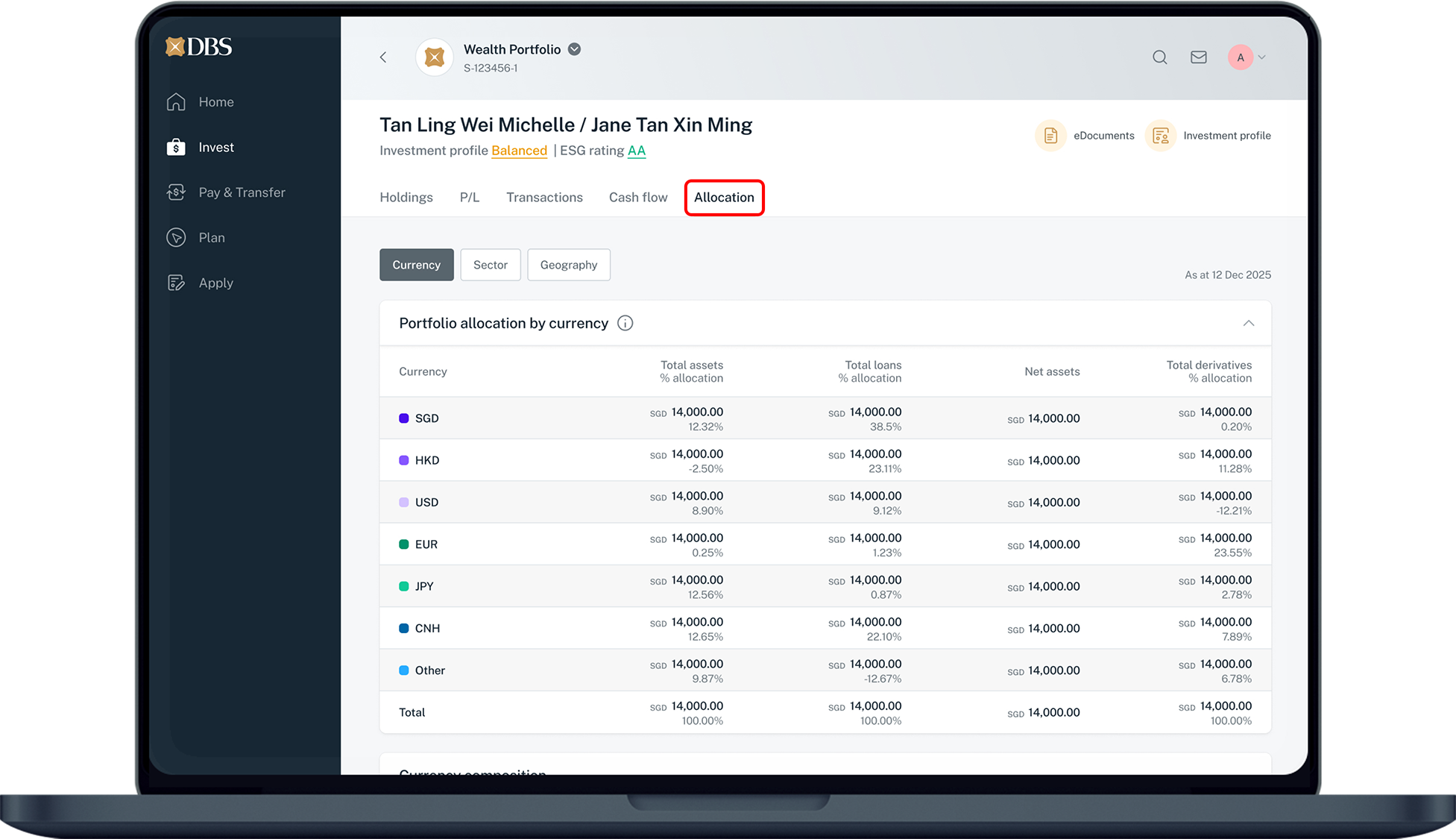Switch to the Geography view toggle

tap(568, 265)
